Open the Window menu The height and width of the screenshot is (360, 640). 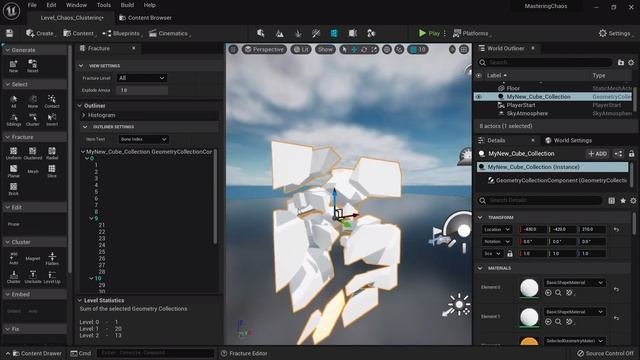coord(76,5)
